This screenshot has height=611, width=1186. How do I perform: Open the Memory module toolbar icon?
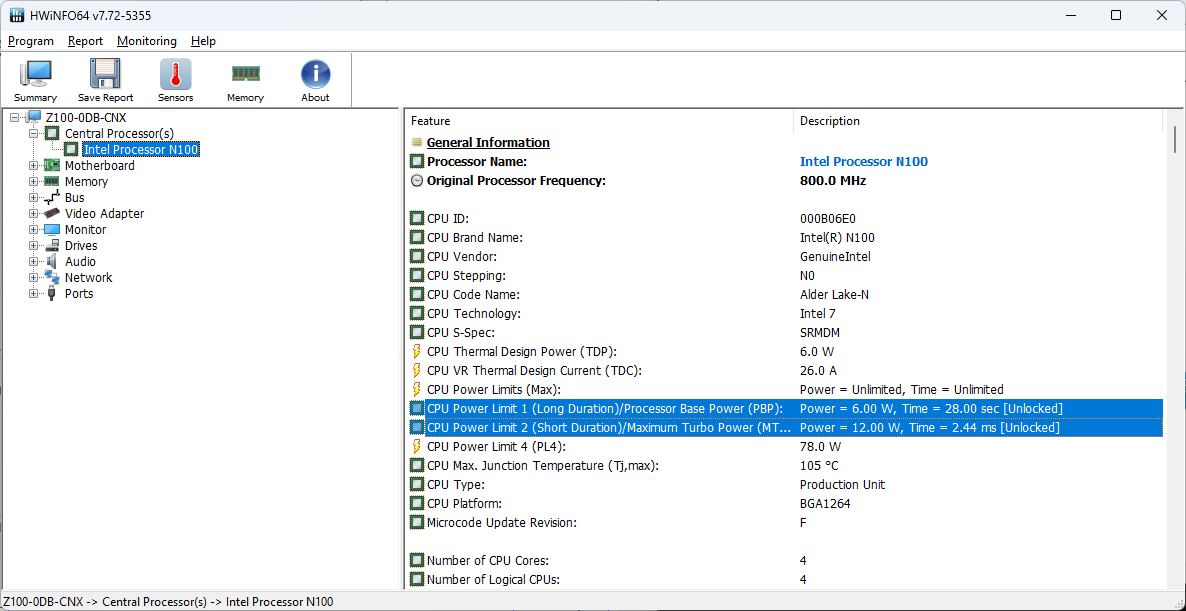point(245,73)
